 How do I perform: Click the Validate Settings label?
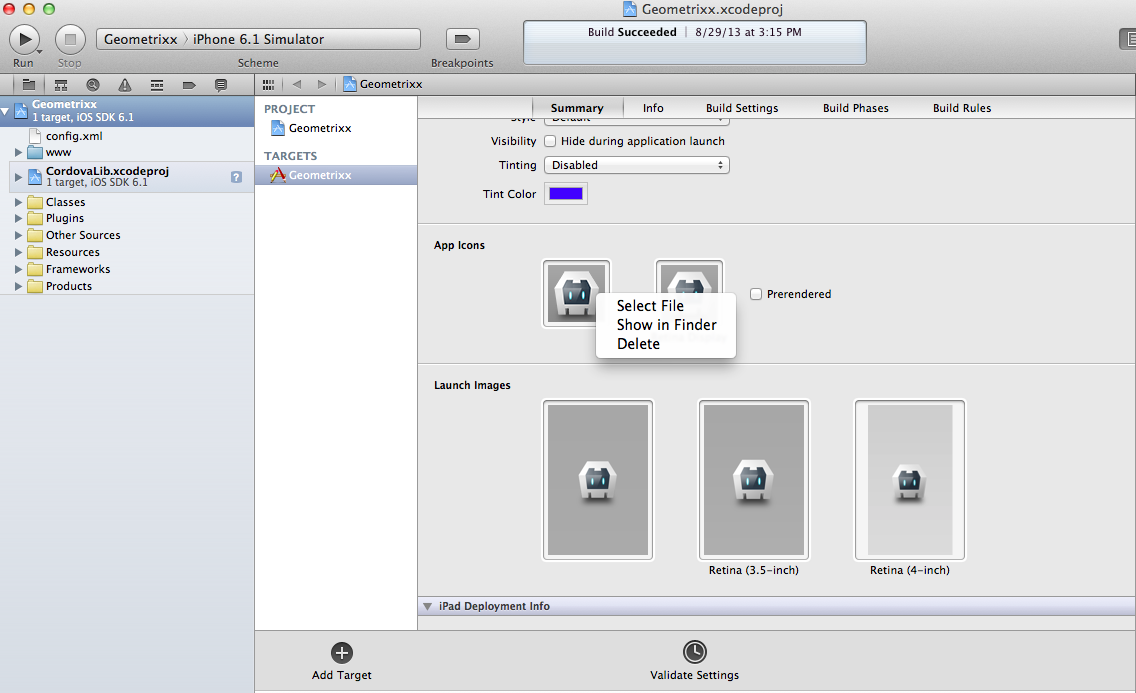(695, 675)
